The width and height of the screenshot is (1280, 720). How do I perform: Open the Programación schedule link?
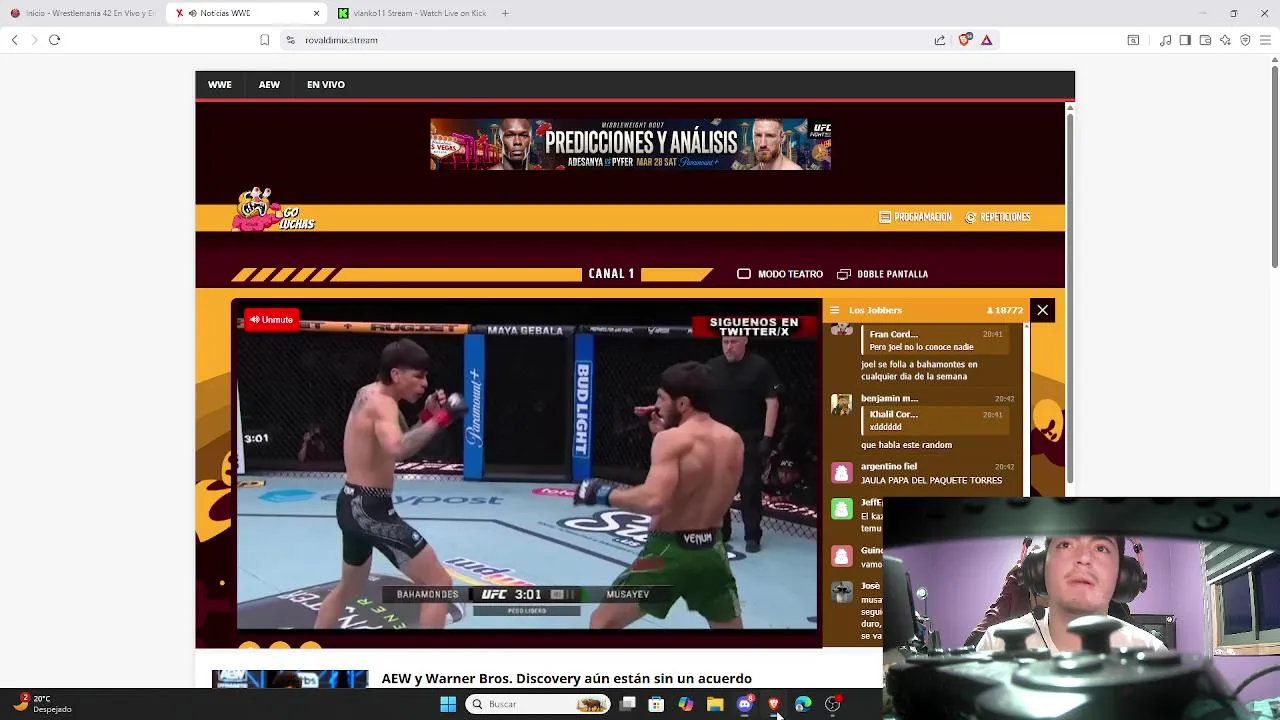tap(915, 217)
